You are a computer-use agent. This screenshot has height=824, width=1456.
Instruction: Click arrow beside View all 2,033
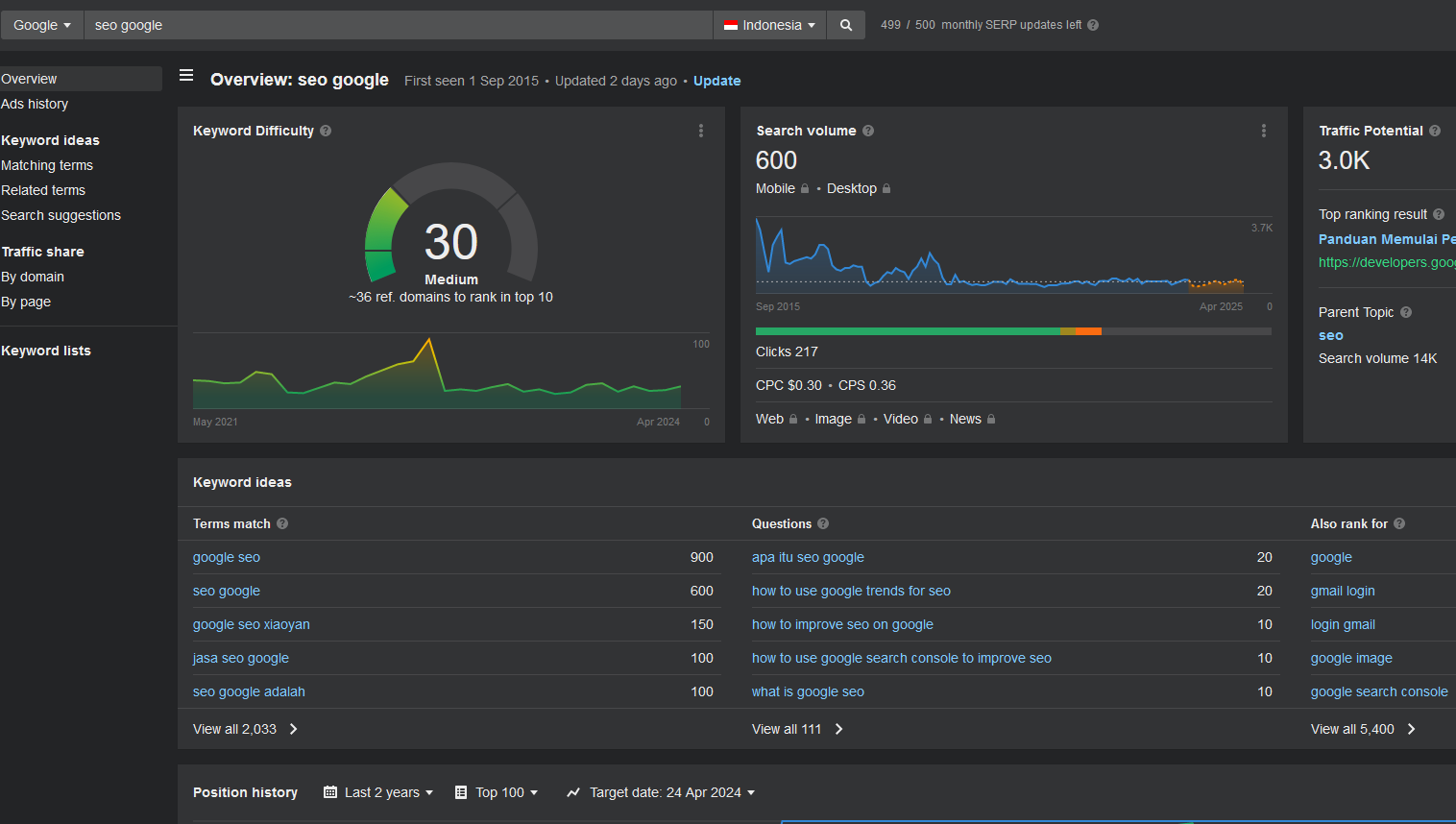[294, 729]
